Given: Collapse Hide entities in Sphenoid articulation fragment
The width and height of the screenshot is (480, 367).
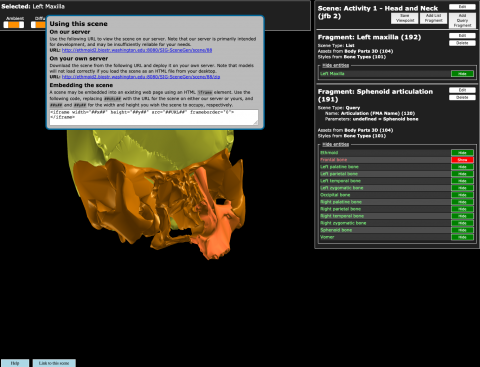Looking at the screenshot, I should coord(336,144).
